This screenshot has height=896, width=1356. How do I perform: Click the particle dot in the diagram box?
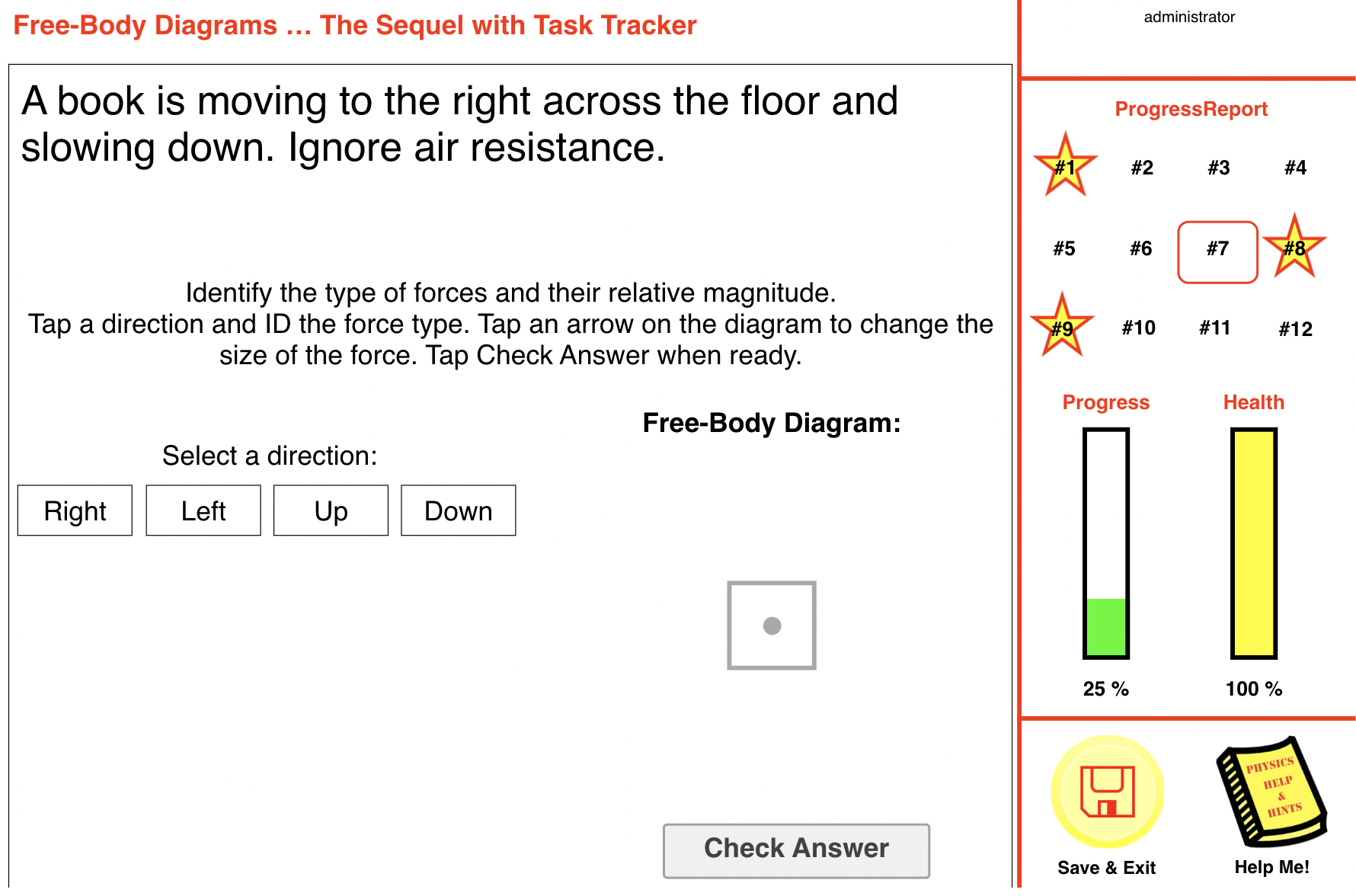click(772, 626)
